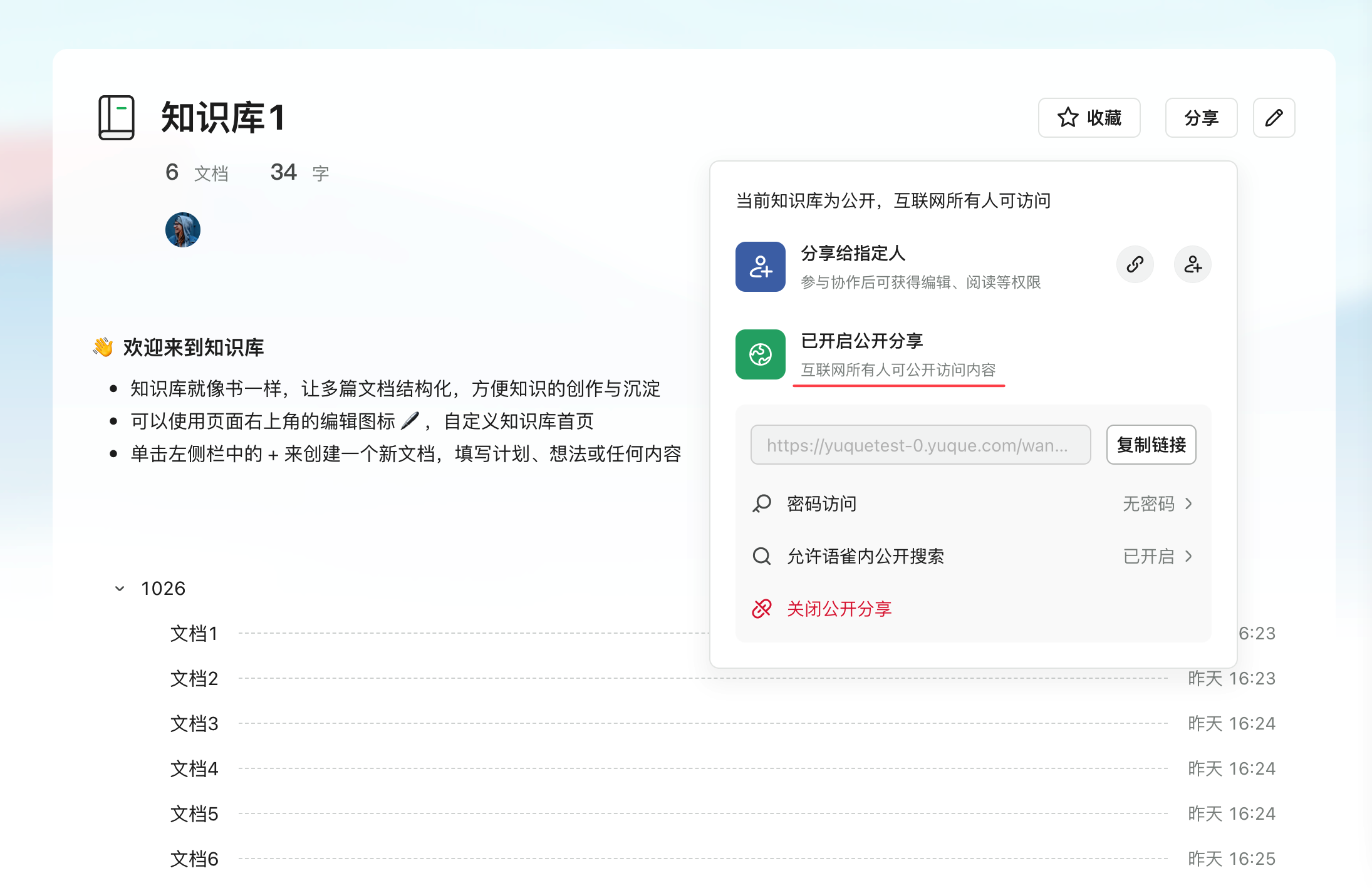Click the red 关闭公开分享 unlink icon
The image size is (1372, 888).
[x=762, y=609]
